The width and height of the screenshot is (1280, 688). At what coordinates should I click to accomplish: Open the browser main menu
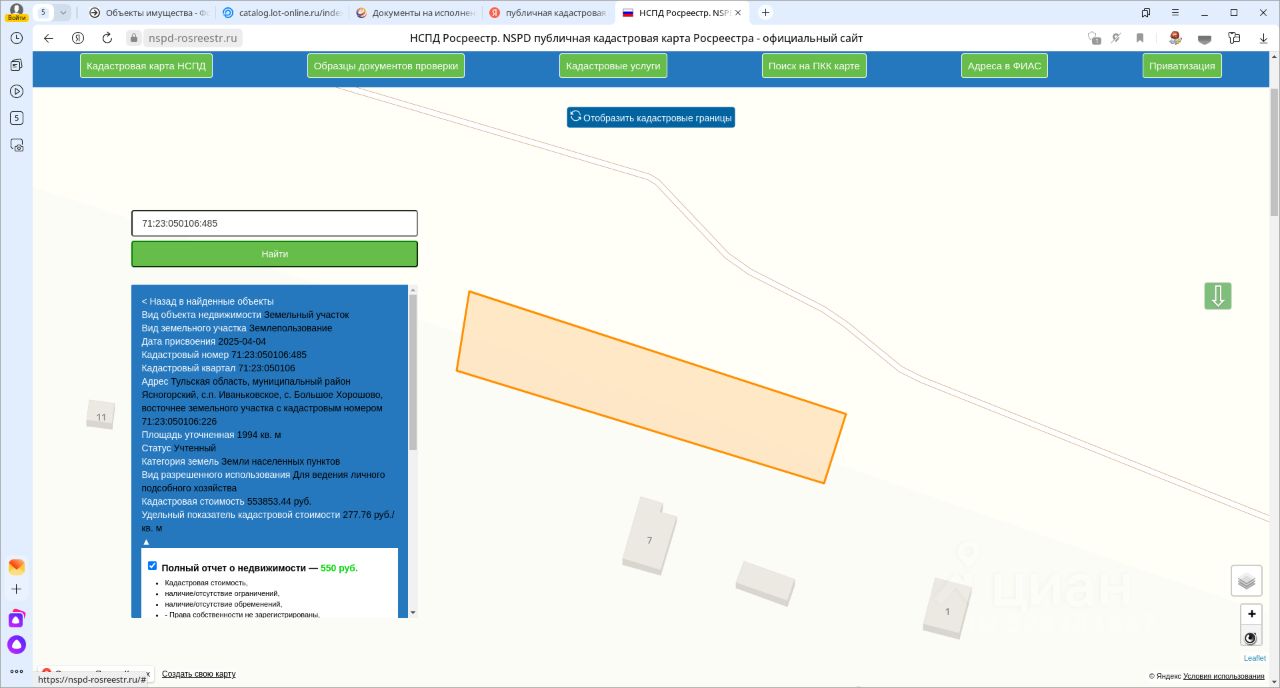click(1175, 12)
